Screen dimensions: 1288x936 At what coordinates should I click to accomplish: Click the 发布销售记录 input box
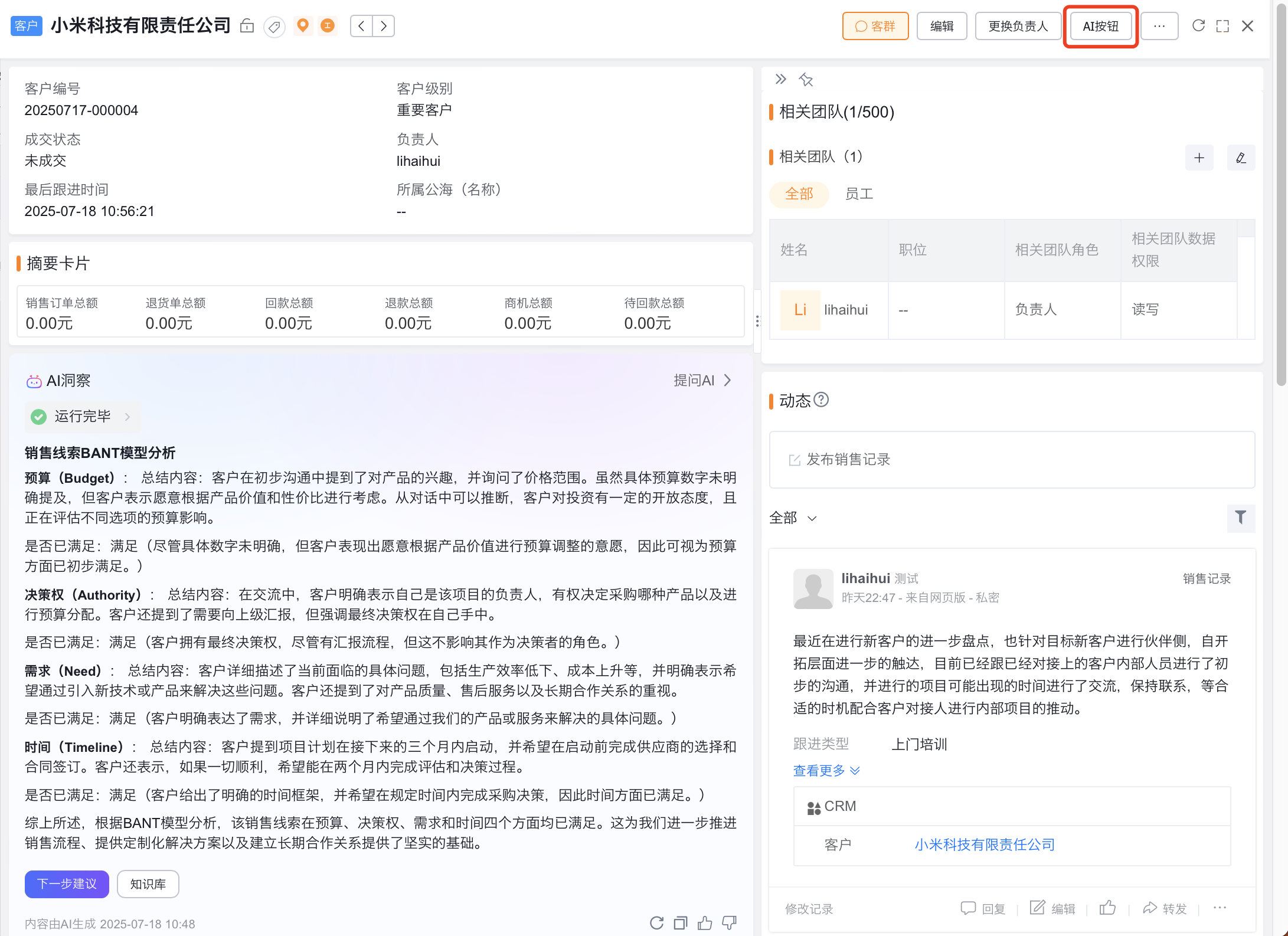(x=1012, y=460)
